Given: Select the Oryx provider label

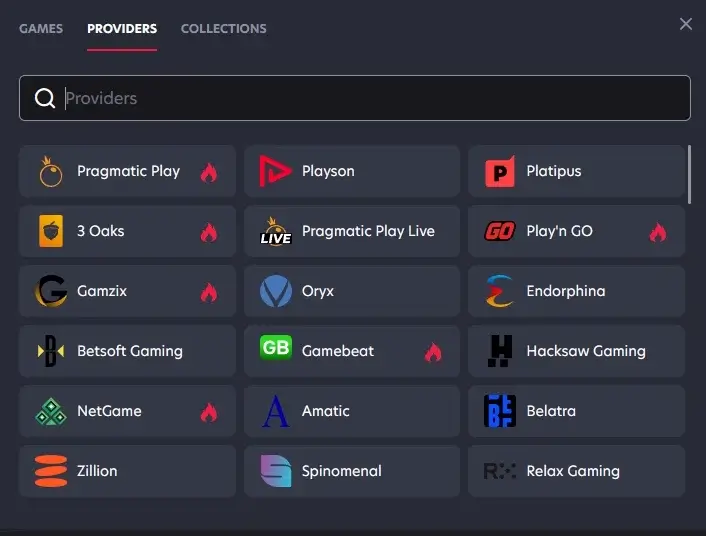Looking at the screenshot, I should pyautogui.click(x=318, y=291).
